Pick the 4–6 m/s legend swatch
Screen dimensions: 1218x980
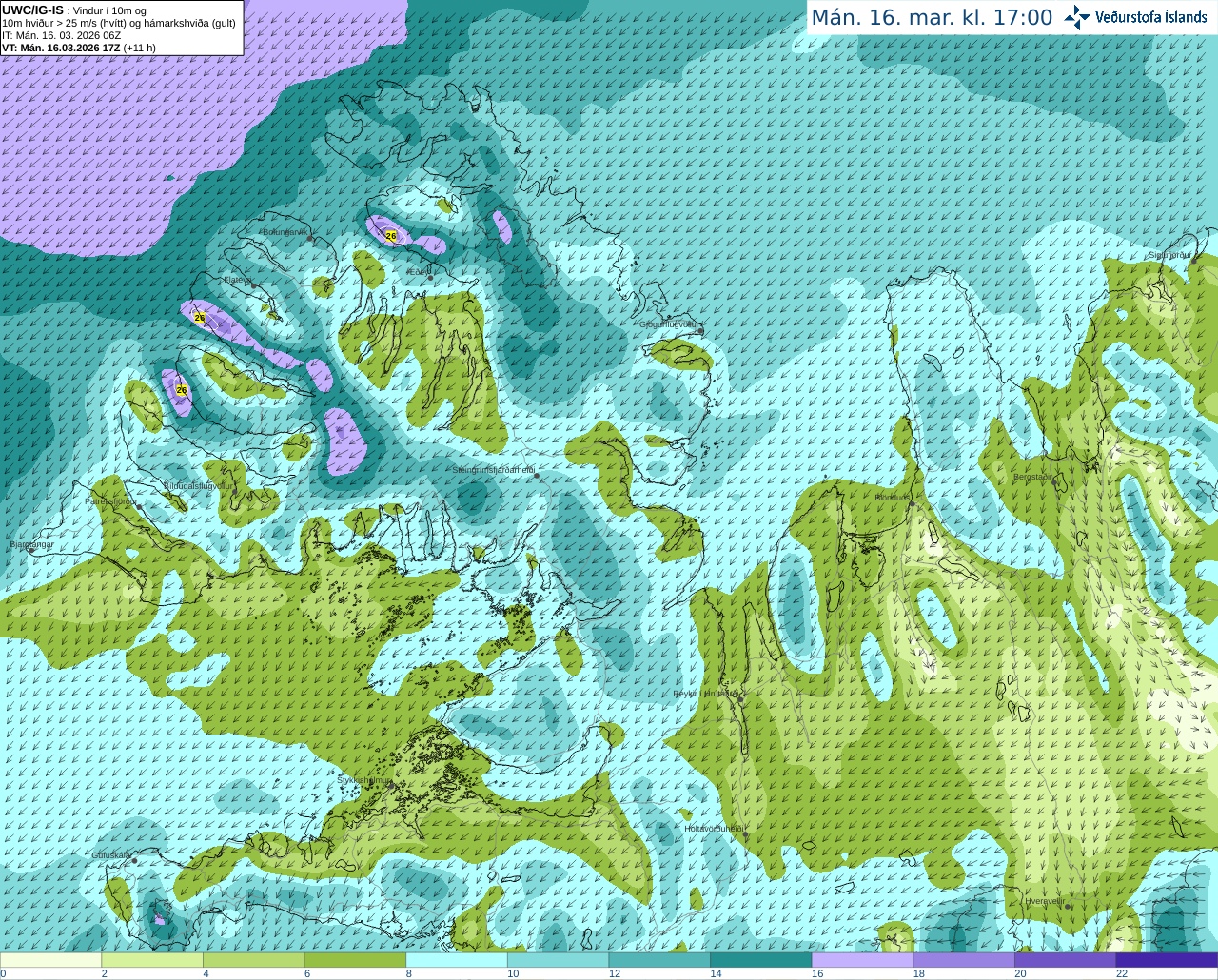[254, 960]
